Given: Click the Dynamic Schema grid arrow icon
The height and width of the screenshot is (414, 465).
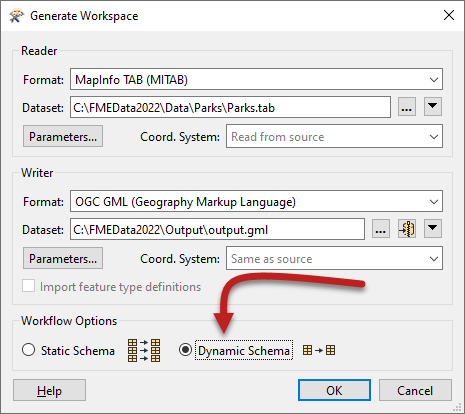Looking at the screenshot, I should pyautogui.click(x=319, y=350).
